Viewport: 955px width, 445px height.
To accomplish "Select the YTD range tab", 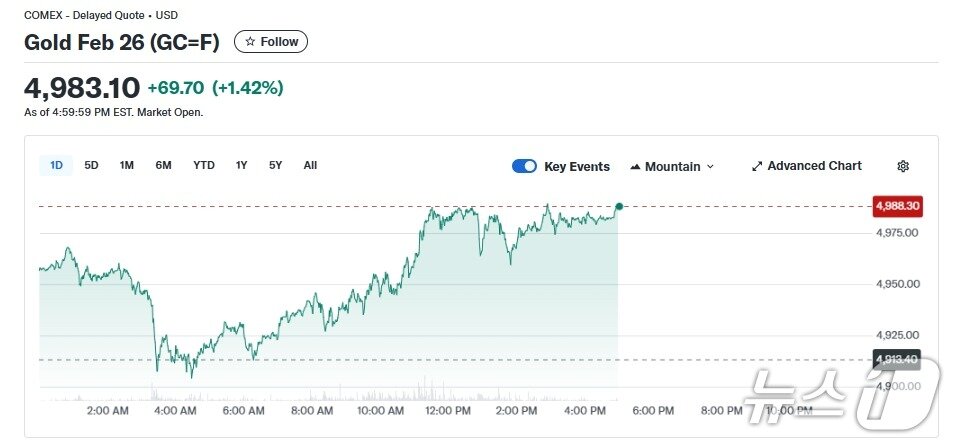I will point(204,165).
